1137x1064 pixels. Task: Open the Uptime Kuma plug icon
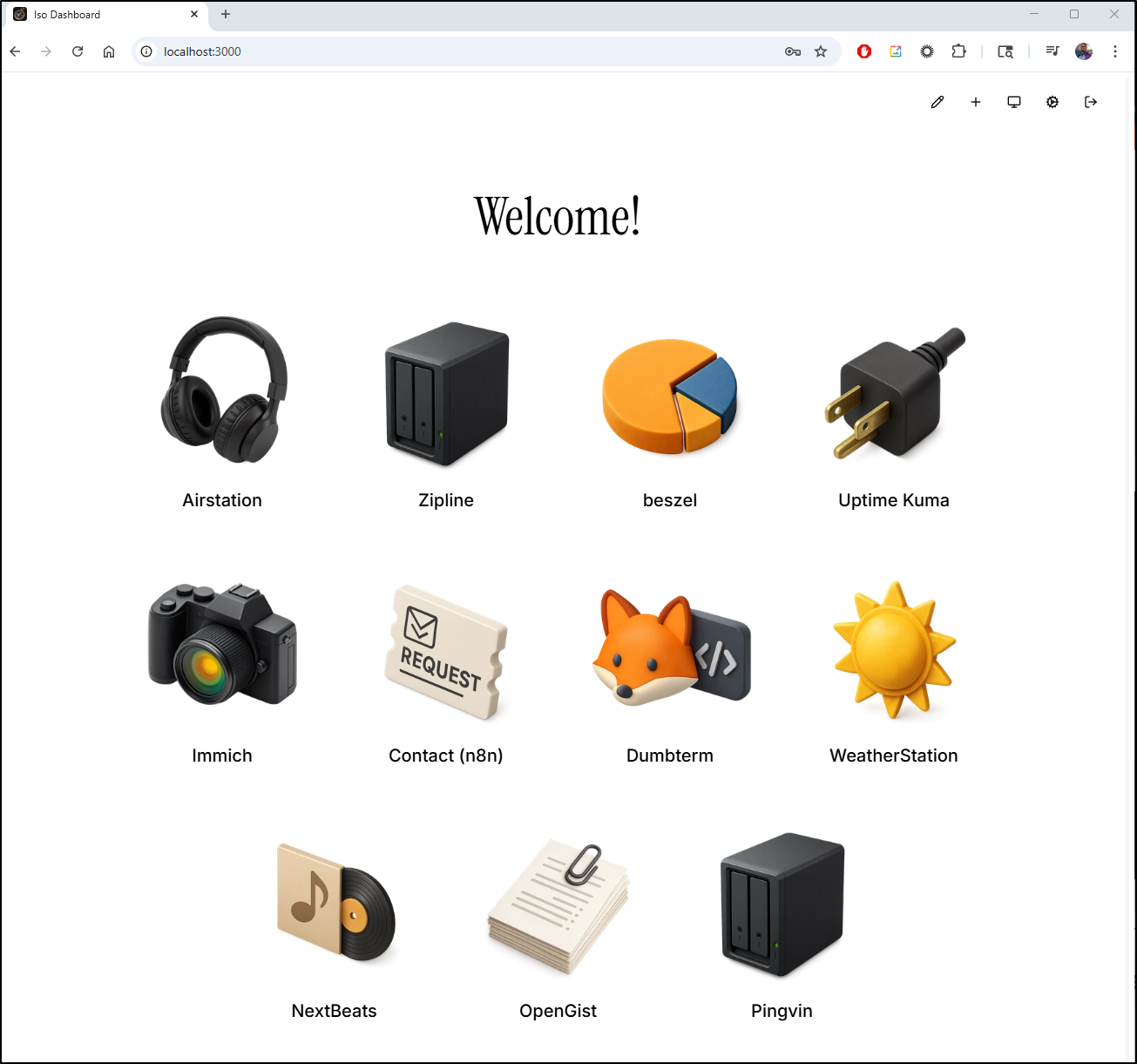(896, 392)
